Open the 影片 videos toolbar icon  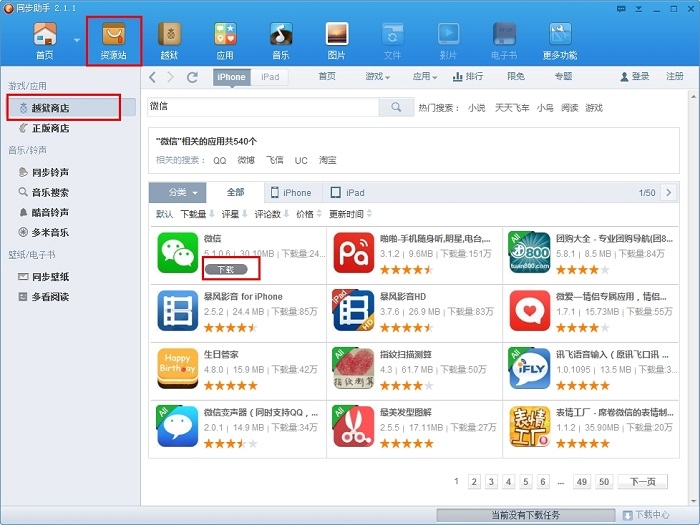coord(448,41)
